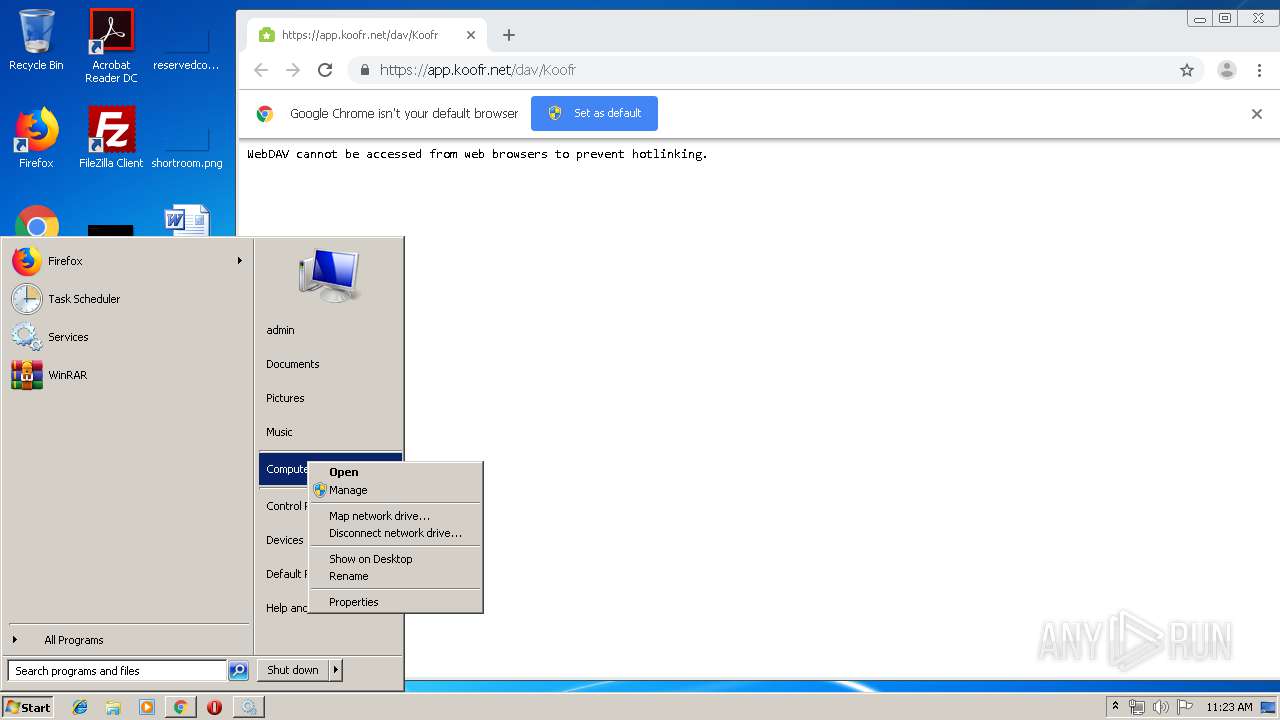Viewport: 1280px width, 720px height.
Task: Click the network tray icon
Action: click(x=1137, y=707)
